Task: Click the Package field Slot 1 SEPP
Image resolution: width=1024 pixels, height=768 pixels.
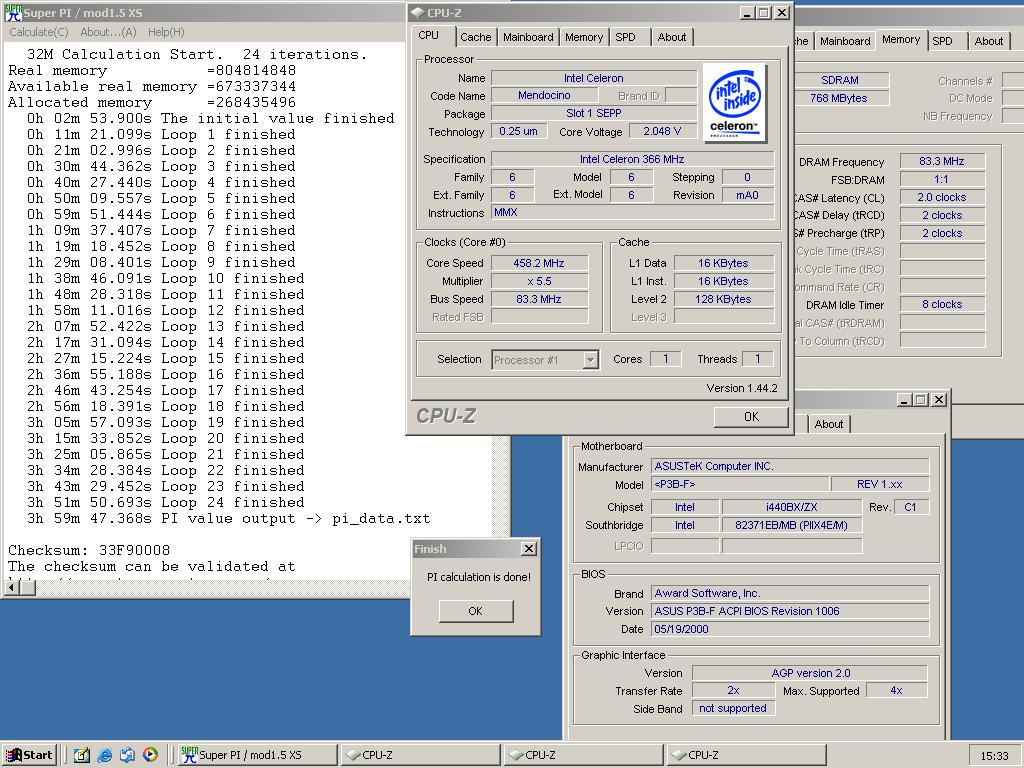Action: pos(594,114)
